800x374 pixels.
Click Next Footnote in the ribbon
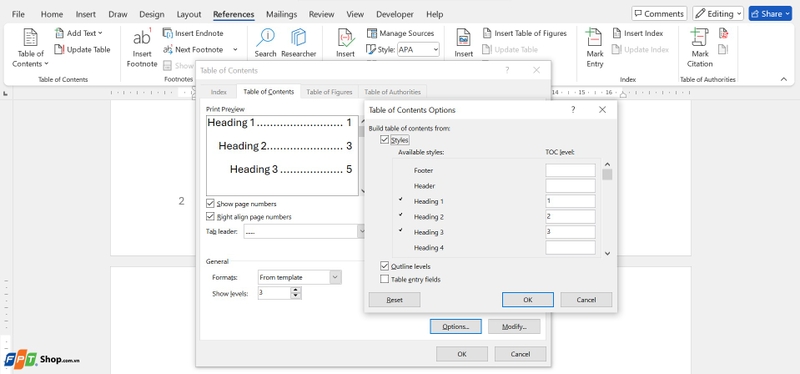click(x=193, y=49)
